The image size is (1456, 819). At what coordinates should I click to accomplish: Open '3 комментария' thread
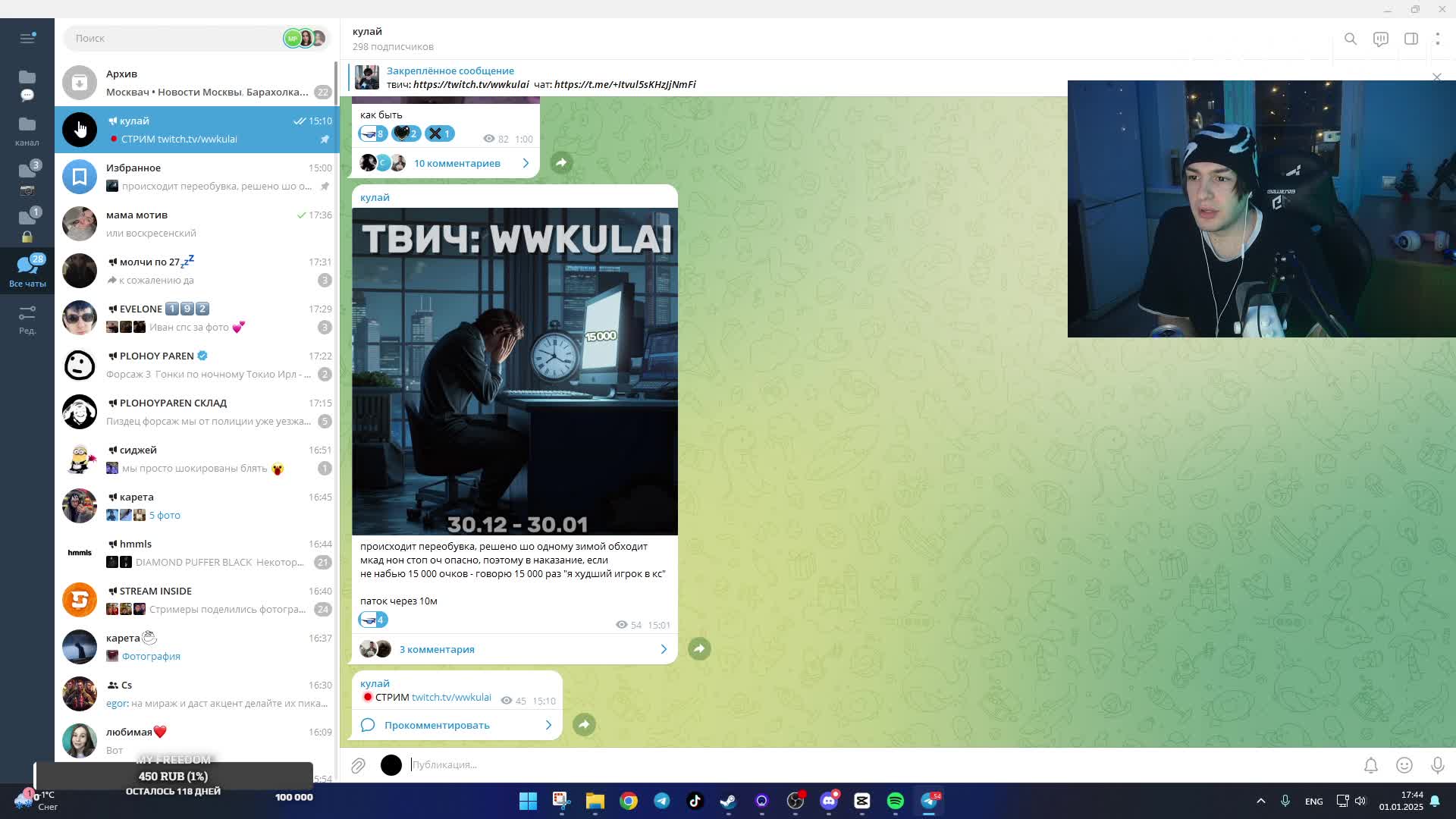[514, 649]
